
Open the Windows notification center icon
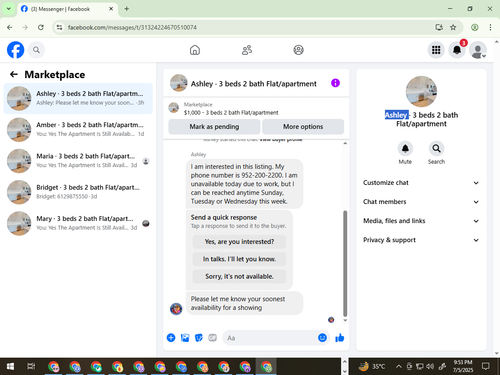click(x=486, y=367)
